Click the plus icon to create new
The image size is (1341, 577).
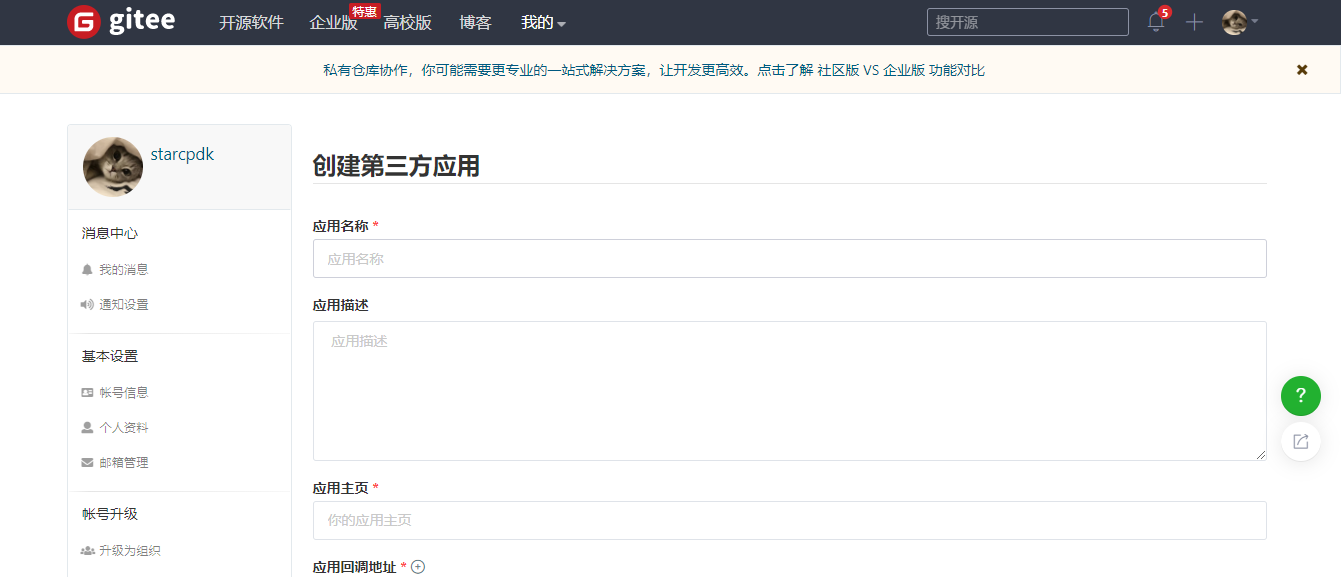coord(1194,22)
